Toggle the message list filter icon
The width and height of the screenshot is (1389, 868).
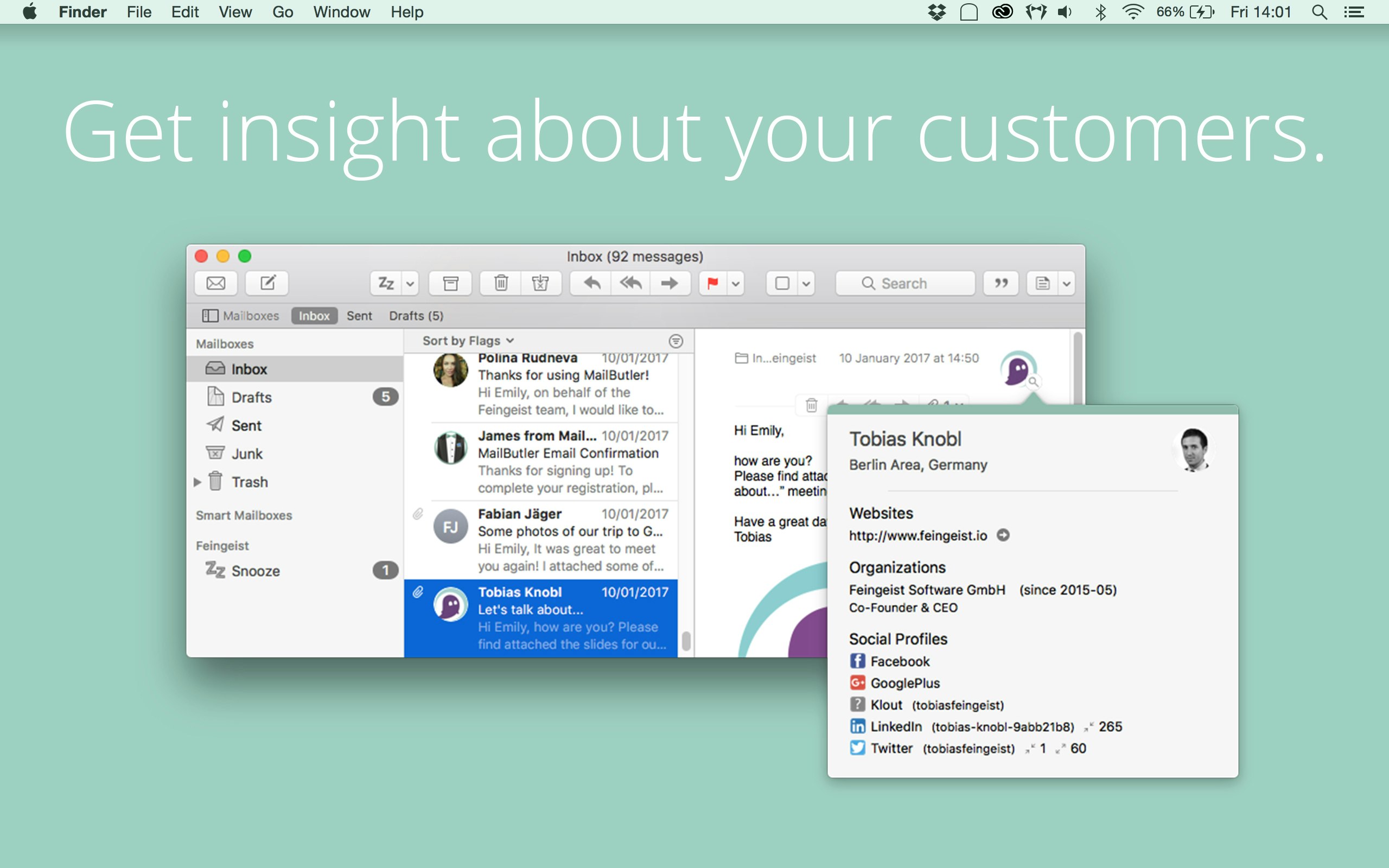(676, 341)
